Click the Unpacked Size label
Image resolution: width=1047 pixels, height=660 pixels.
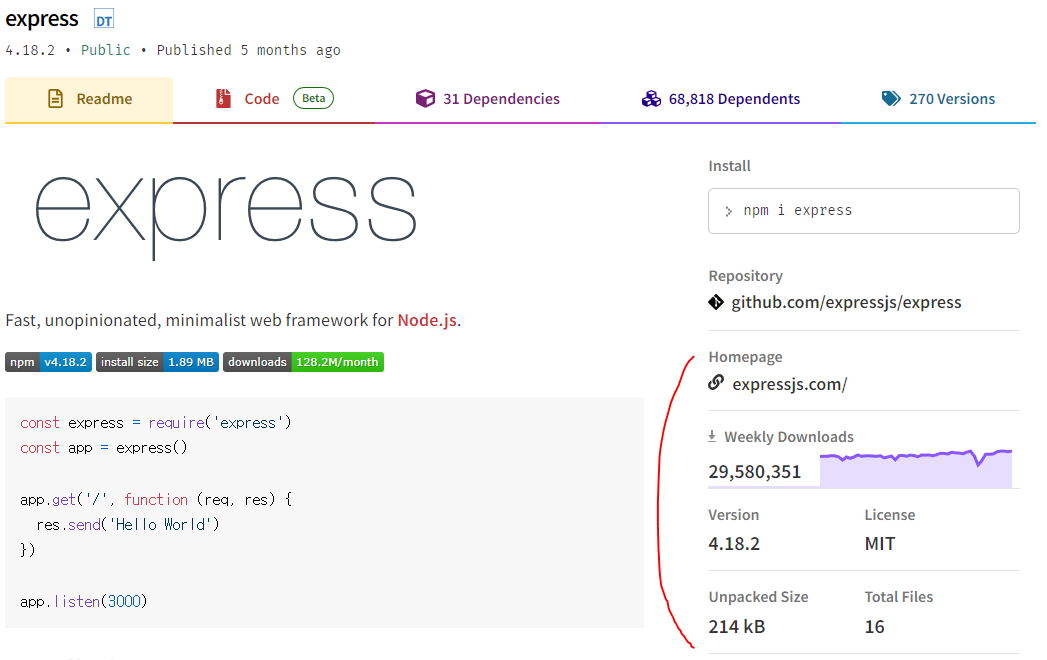[759, 597]
